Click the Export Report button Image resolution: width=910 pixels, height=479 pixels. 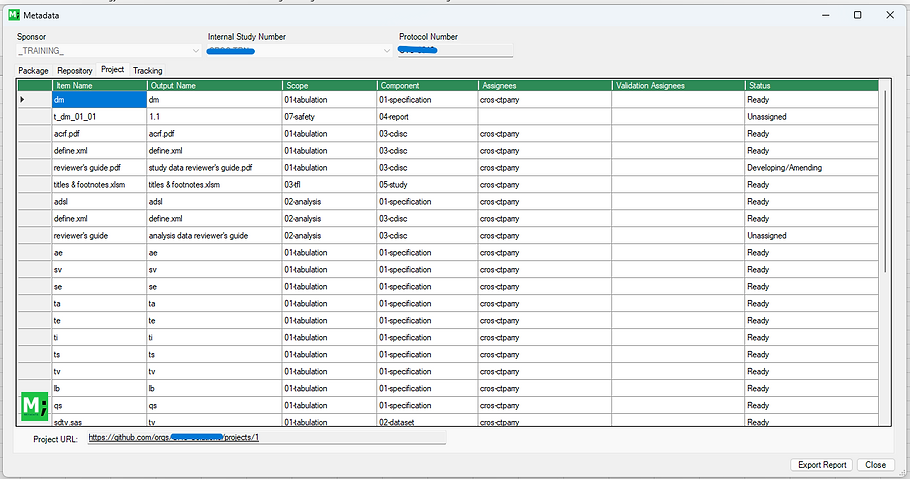822,464
